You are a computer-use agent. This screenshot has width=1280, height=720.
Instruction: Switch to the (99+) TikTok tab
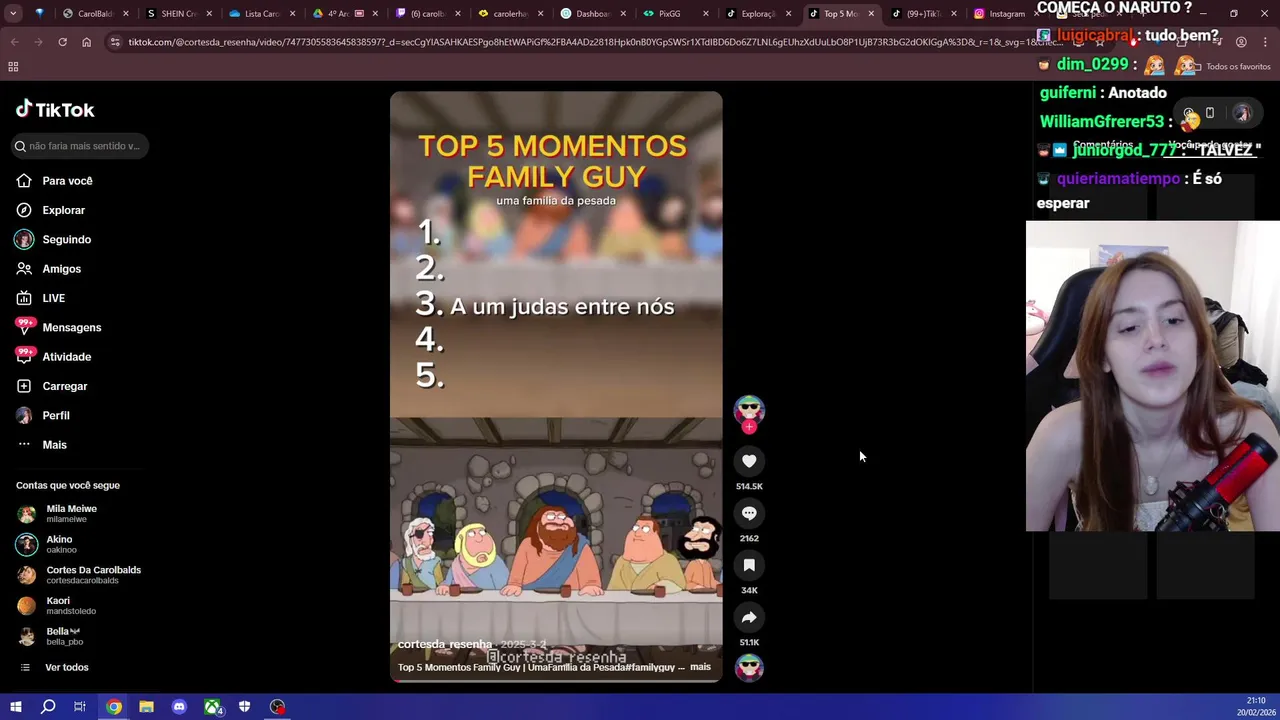[924, 14]
